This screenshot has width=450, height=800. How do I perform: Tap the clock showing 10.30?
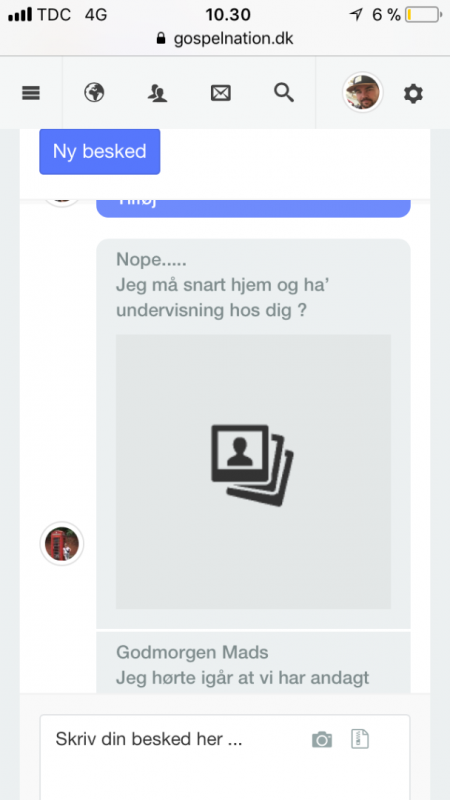[x=228, y=15]
